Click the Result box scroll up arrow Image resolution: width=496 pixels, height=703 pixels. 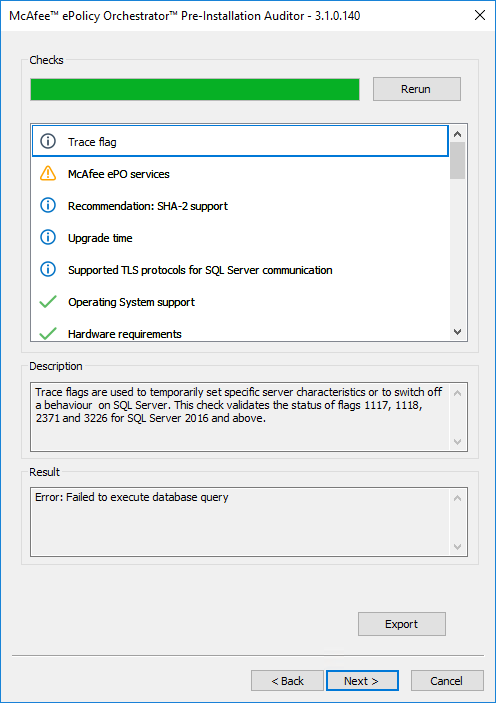click(x=457, y=498)
